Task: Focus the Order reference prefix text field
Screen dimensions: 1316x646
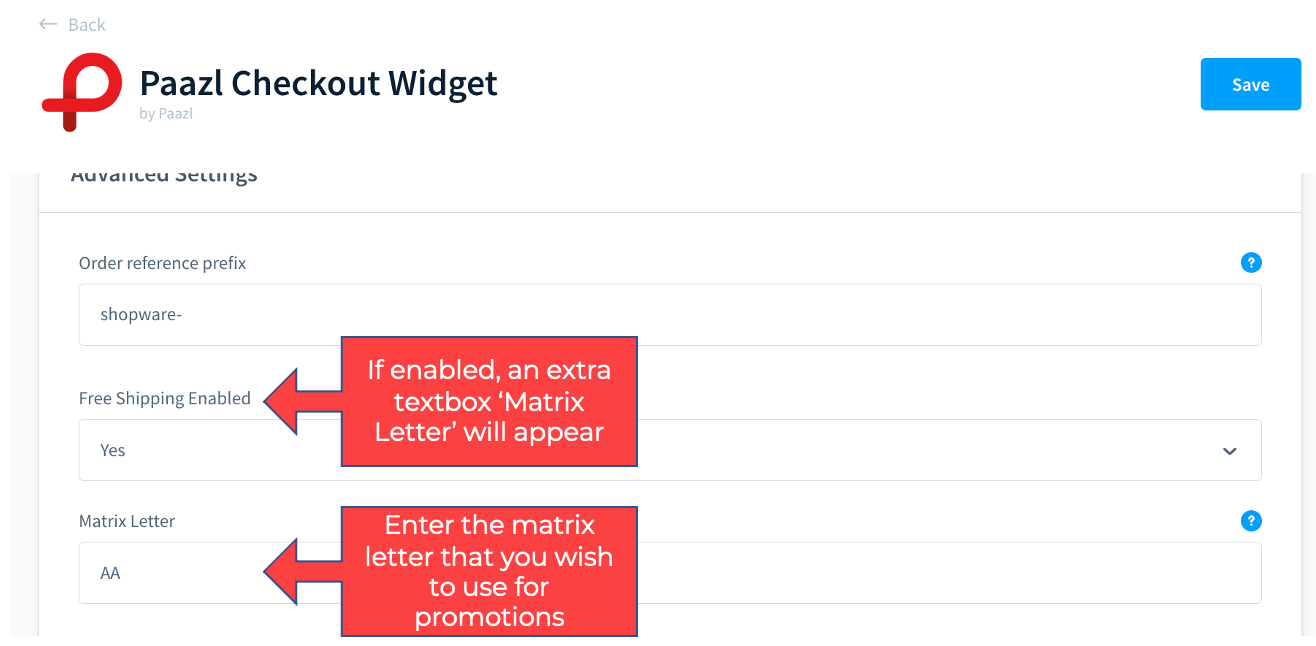Action: point(670,315)
